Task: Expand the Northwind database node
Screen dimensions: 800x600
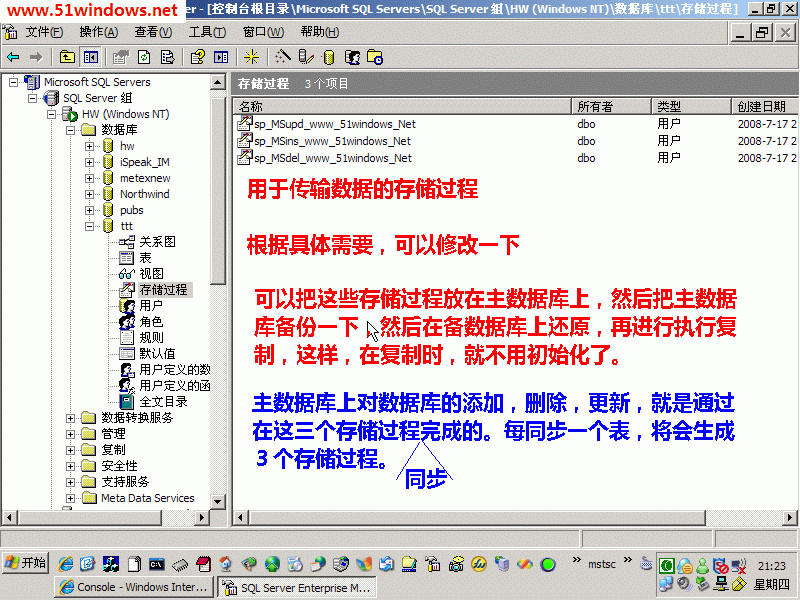Action: point(90,194)
